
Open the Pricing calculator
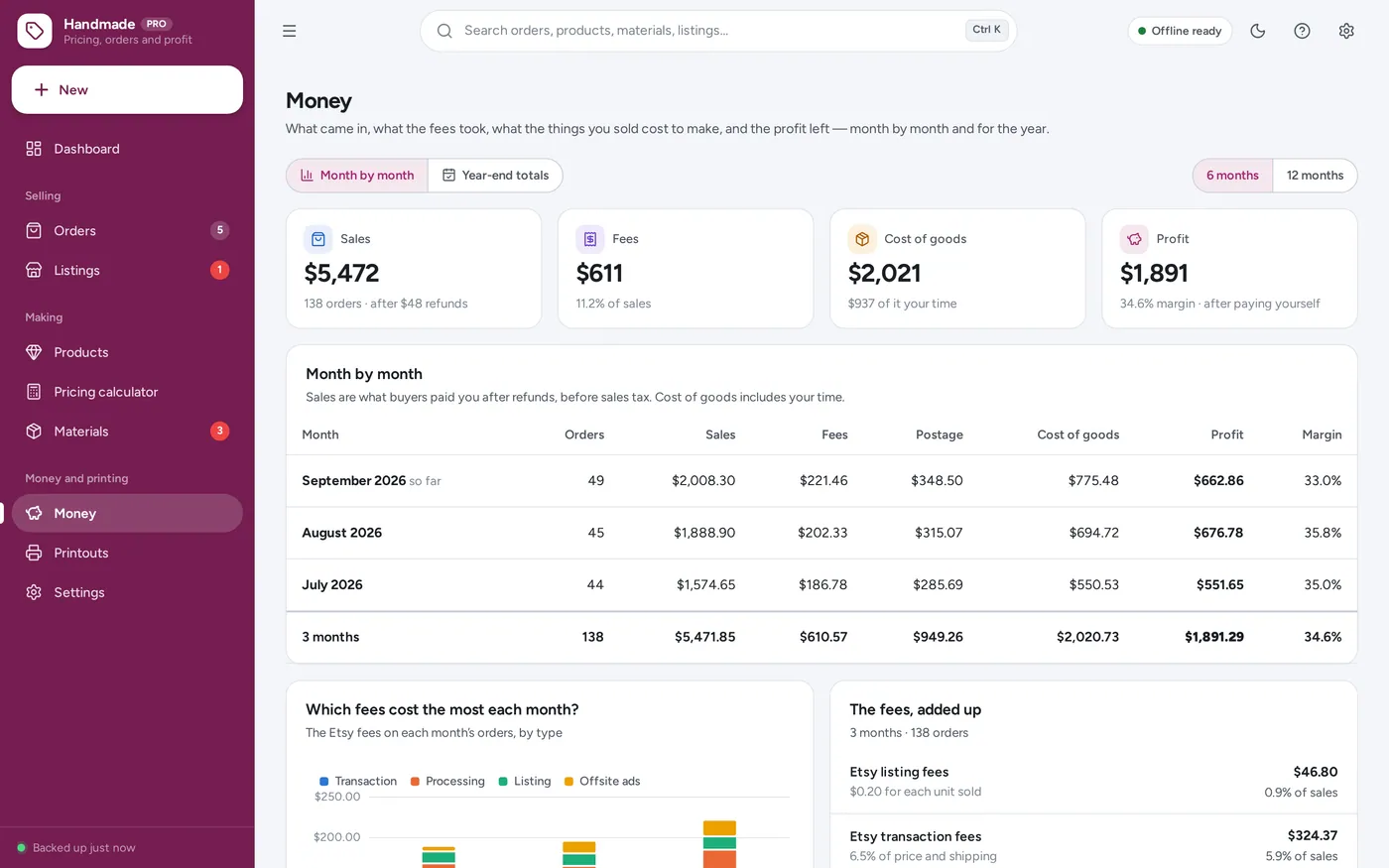[127, 392]
